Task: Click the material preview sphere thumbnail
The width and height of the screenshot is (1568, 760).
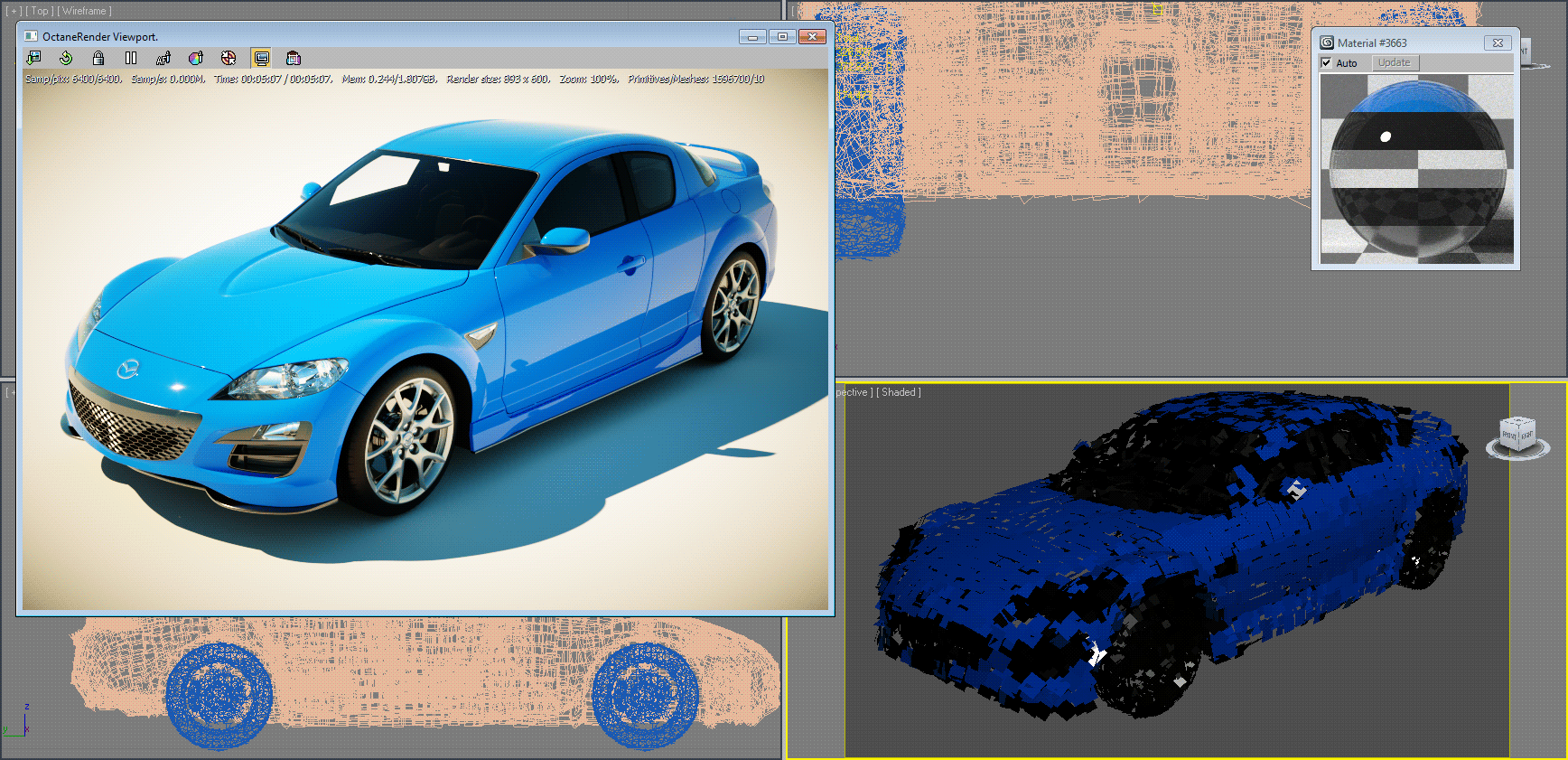Action: (1417, 169)
